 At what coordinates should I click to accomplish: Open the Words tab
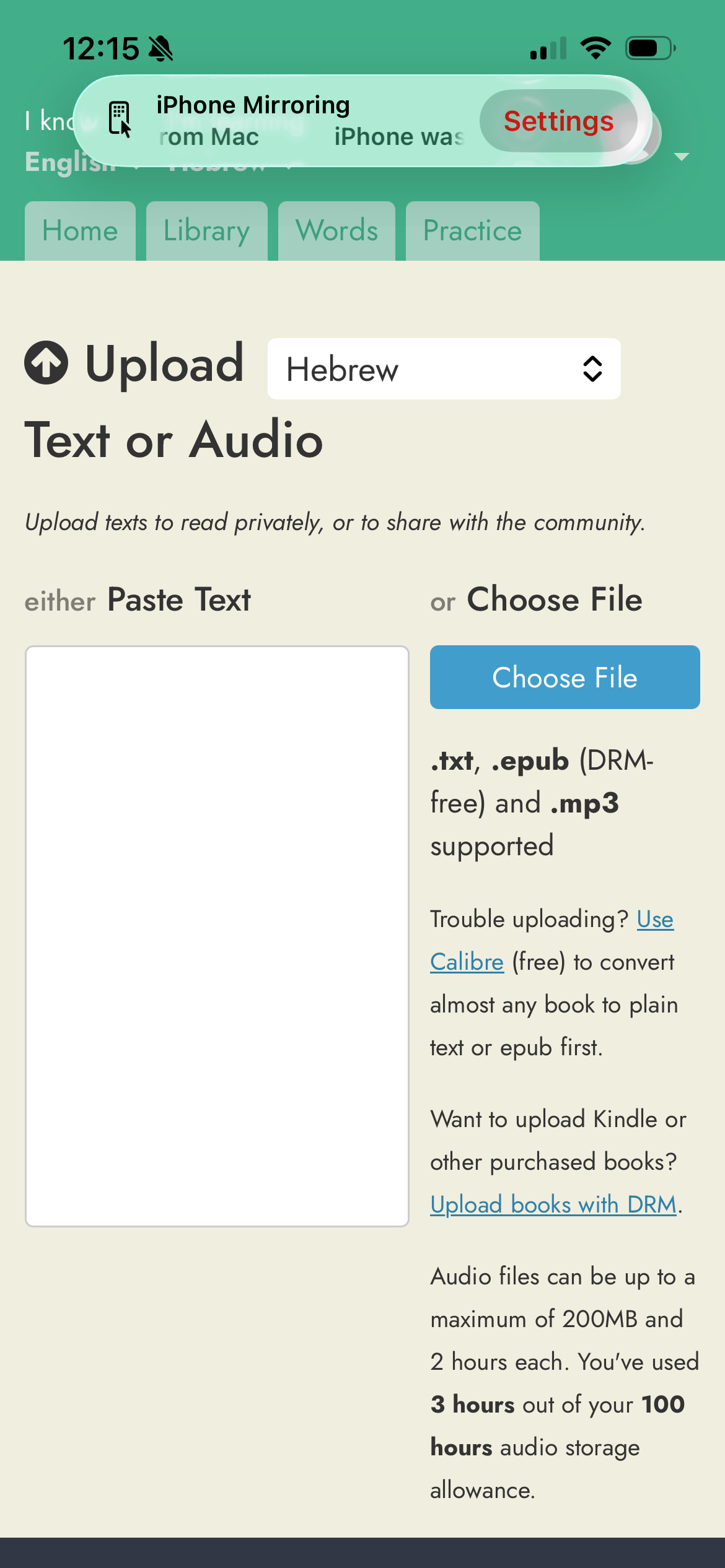point(336,231)
